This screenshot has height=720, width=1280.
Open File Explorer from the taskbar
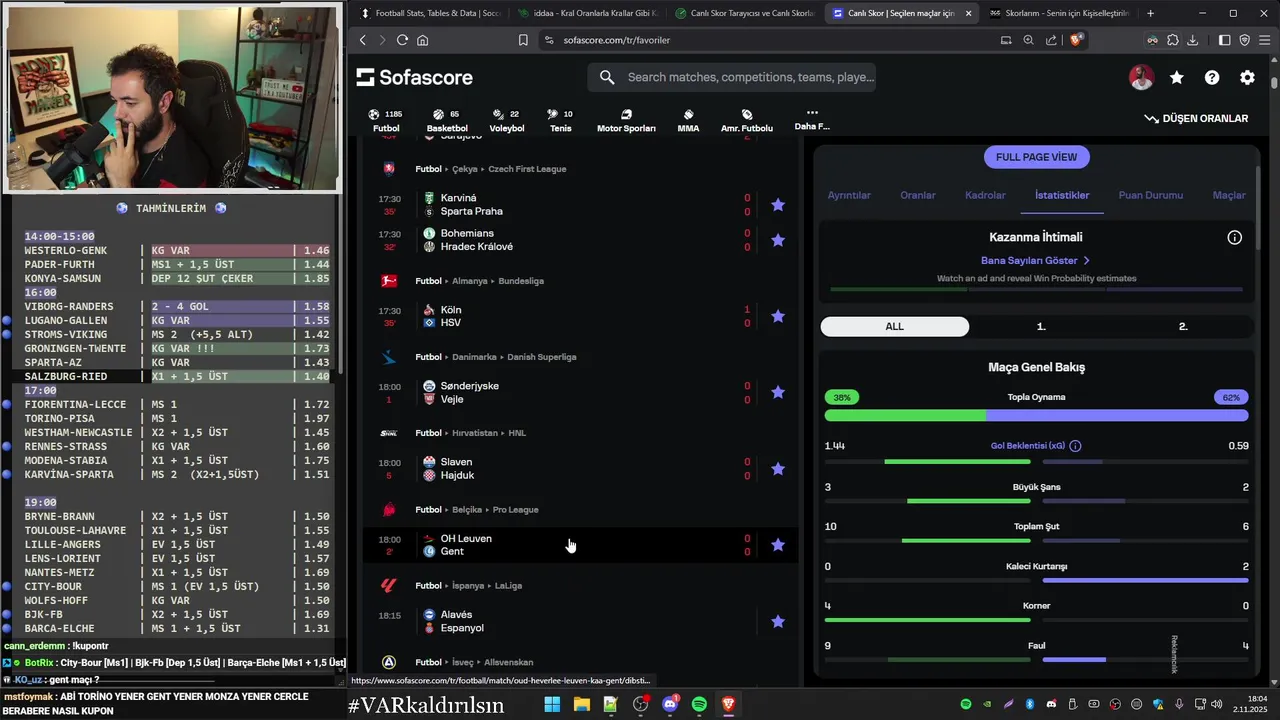coord(581,704)
